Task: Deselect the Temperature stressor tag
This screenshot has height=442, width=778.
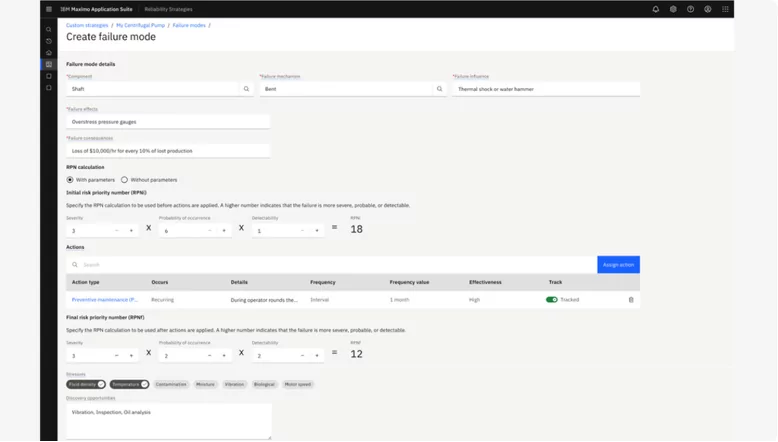Action: tap(130, 384)
